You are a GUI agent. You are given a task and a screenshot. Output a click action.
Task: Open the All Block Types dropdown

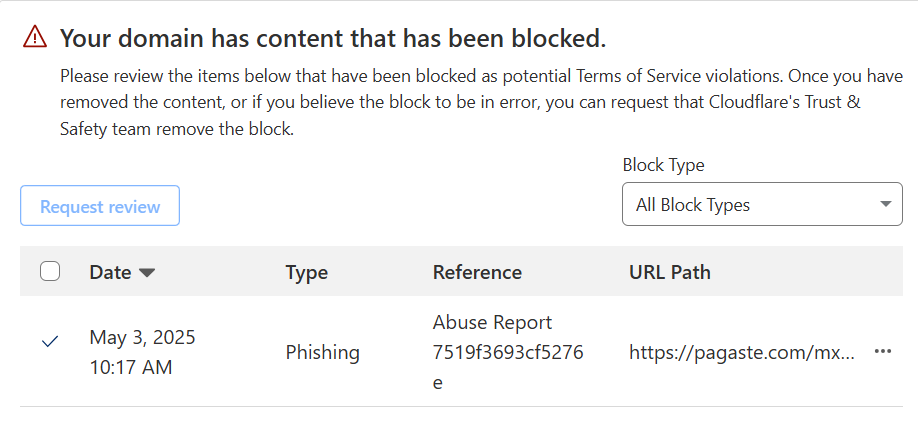click(x=762, y=205)
